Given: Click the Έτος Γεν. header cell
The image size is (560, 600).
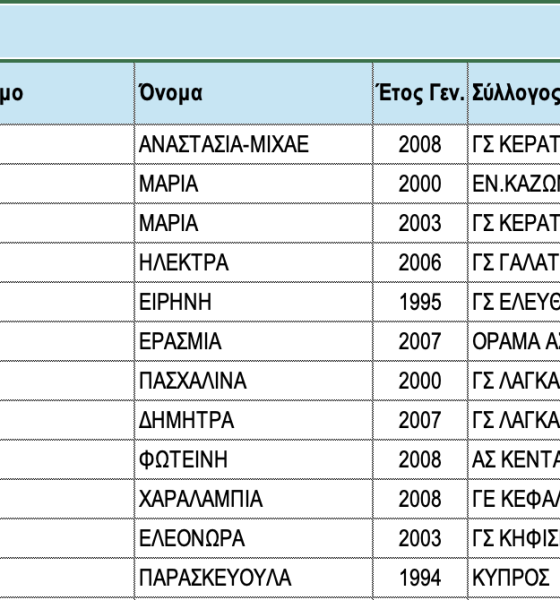Looking at the screenshot, I should click(420, 93).
